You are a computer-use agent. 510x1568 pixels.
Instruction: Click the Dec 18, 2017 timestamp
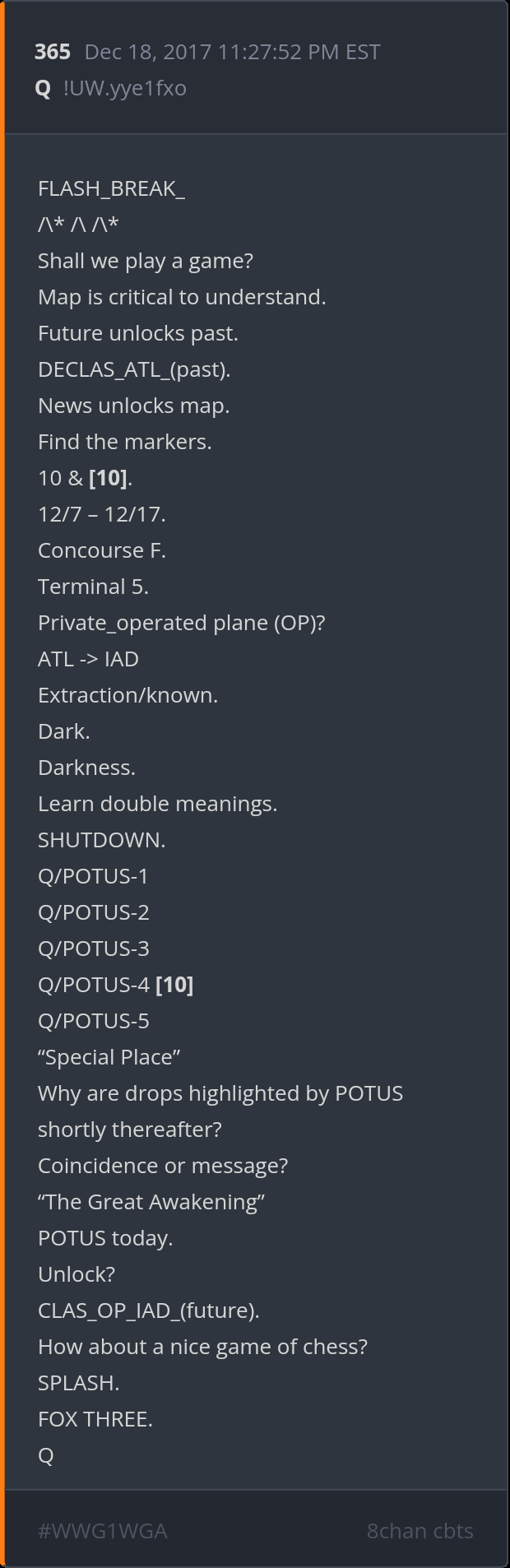(232, 52)
